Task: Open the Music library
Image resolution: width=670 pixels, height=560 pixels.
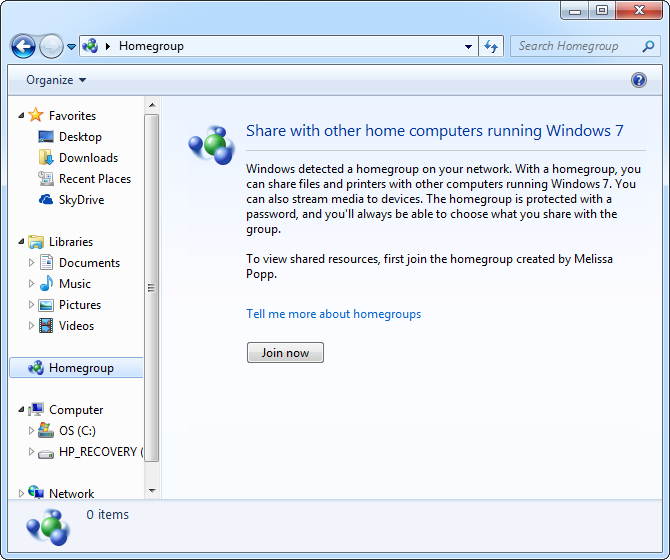Action: coord(75,284)
